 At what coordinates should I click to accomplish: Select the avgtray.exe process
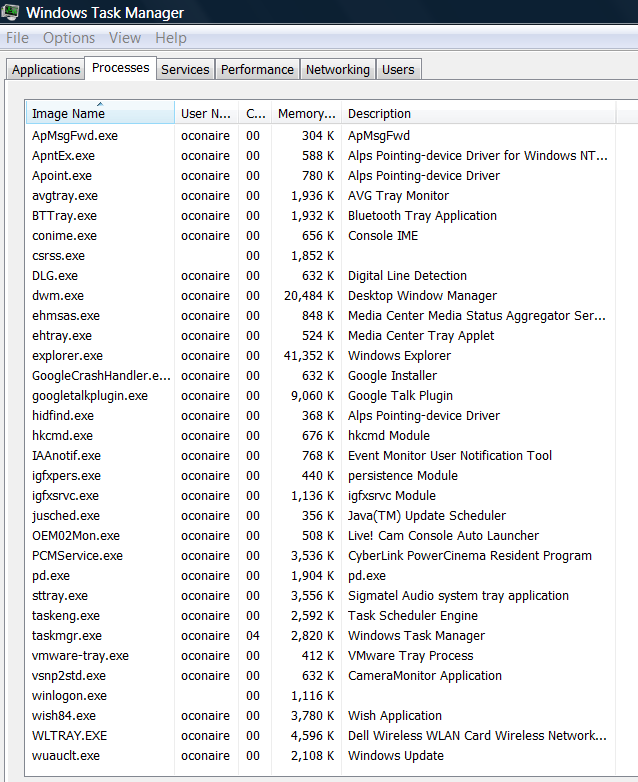(320, 196)
